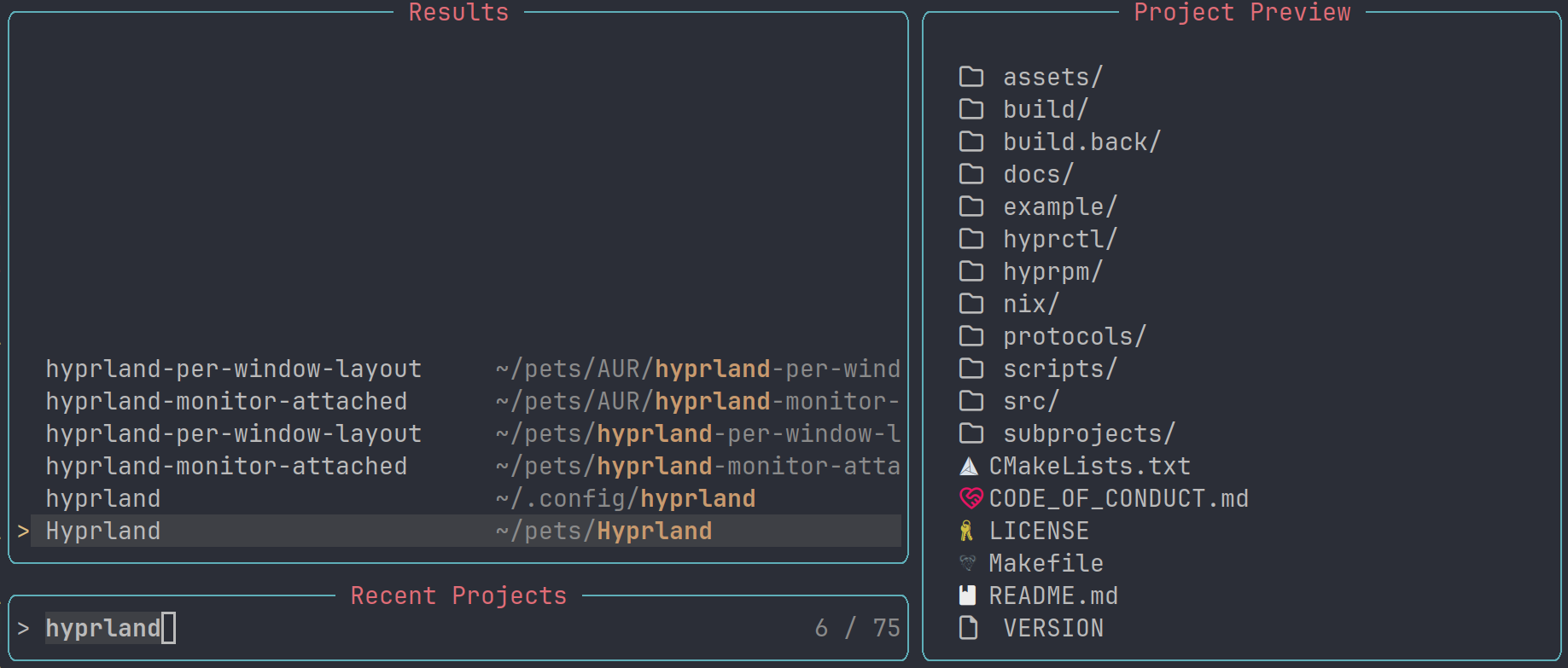This screenshot has height=668, width=1568.
Task: Click the nix folder icon
Action: [971, 304]
